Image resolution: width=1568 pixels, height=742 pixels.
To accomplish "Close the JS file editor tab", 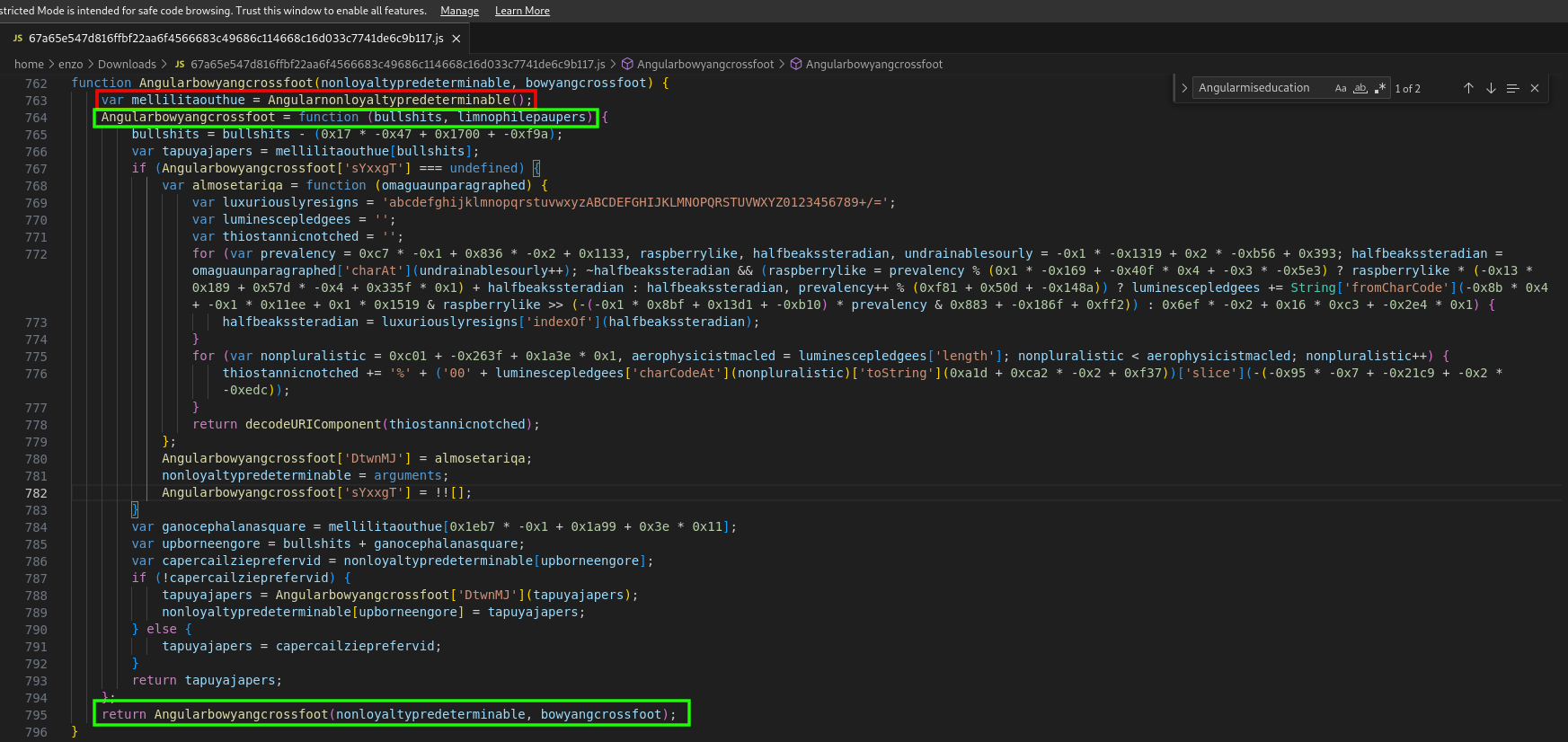I will coord(456,39).
